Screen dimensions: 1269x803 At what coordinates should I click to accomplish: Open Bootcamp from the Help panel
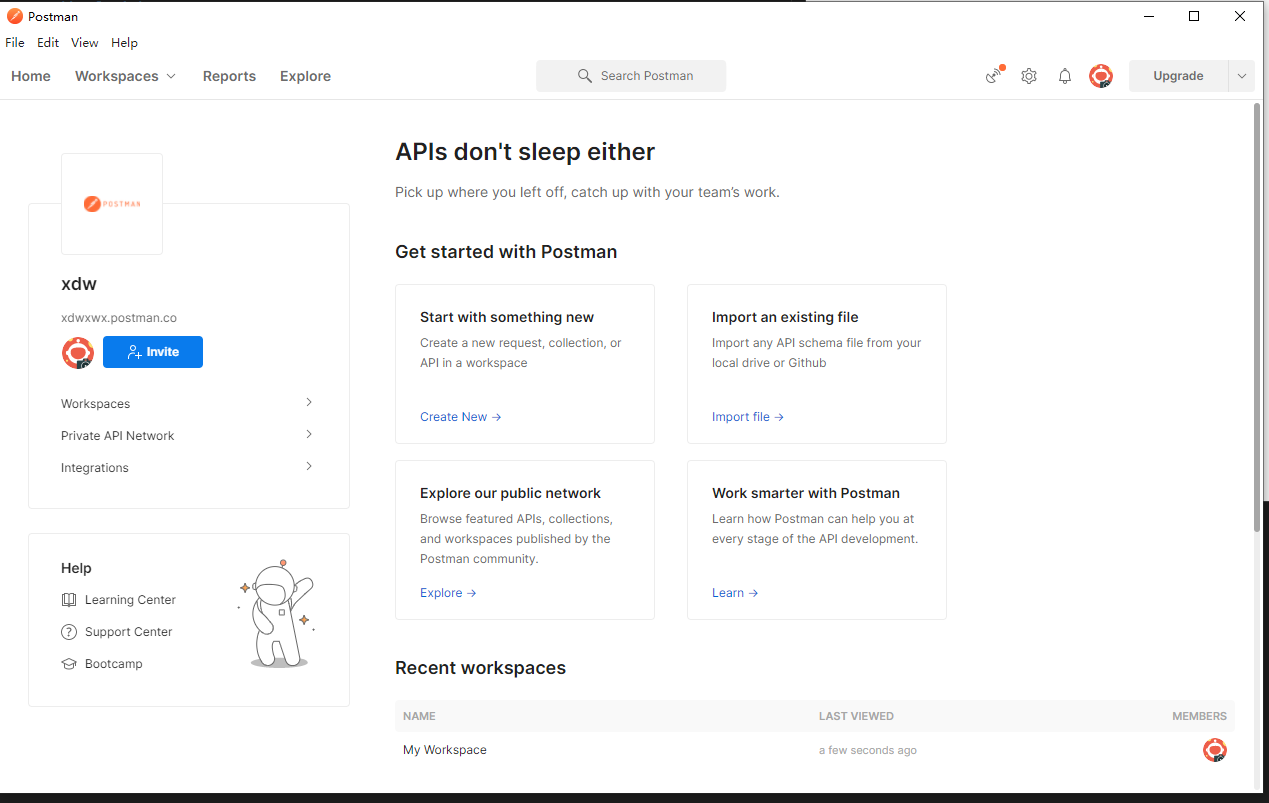(x=113, y=664)
